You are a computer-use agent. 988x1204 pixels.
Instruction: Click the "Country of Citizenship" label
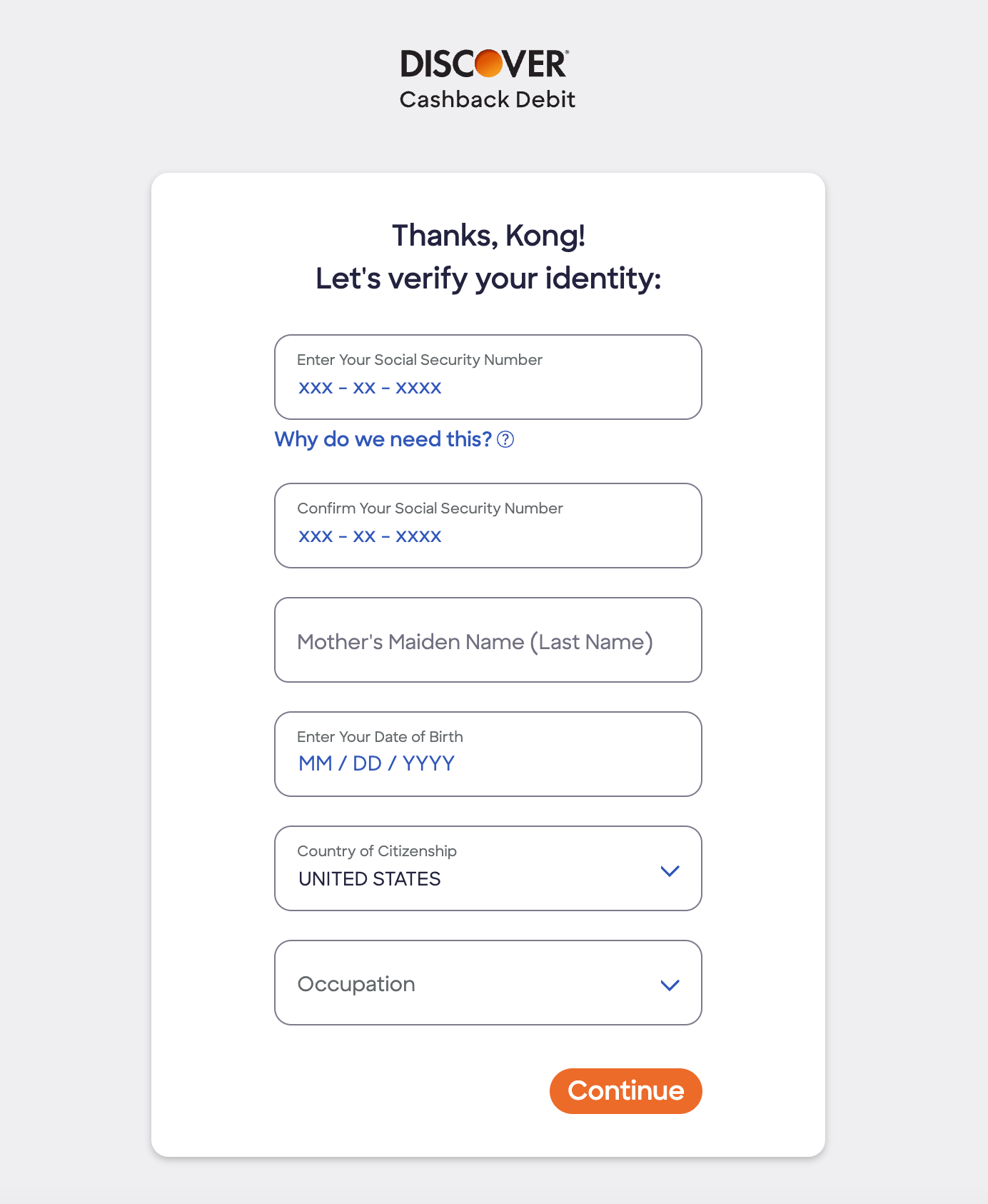click(x=377, y=851)
